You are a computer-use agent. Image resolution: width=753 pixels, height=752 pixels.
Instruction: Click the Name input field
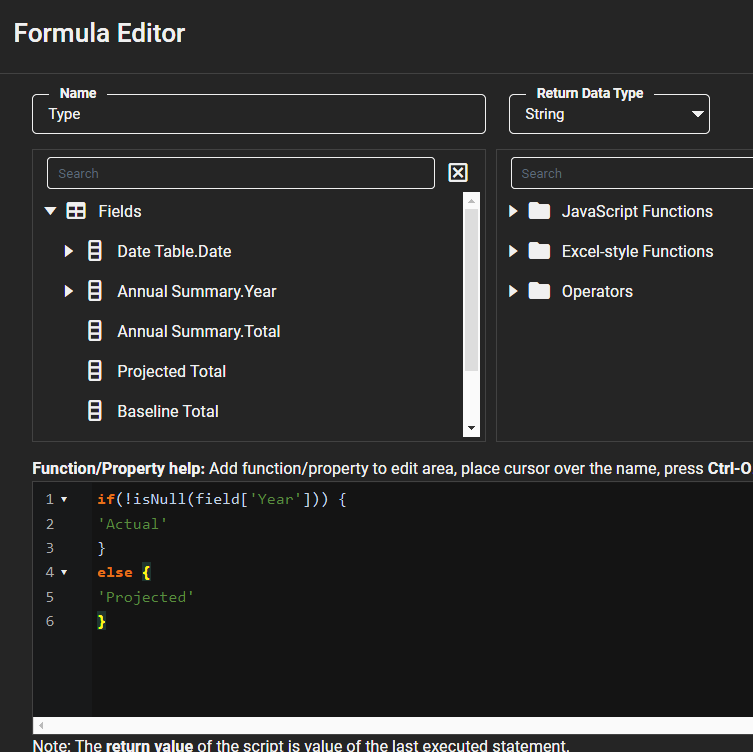258,114
